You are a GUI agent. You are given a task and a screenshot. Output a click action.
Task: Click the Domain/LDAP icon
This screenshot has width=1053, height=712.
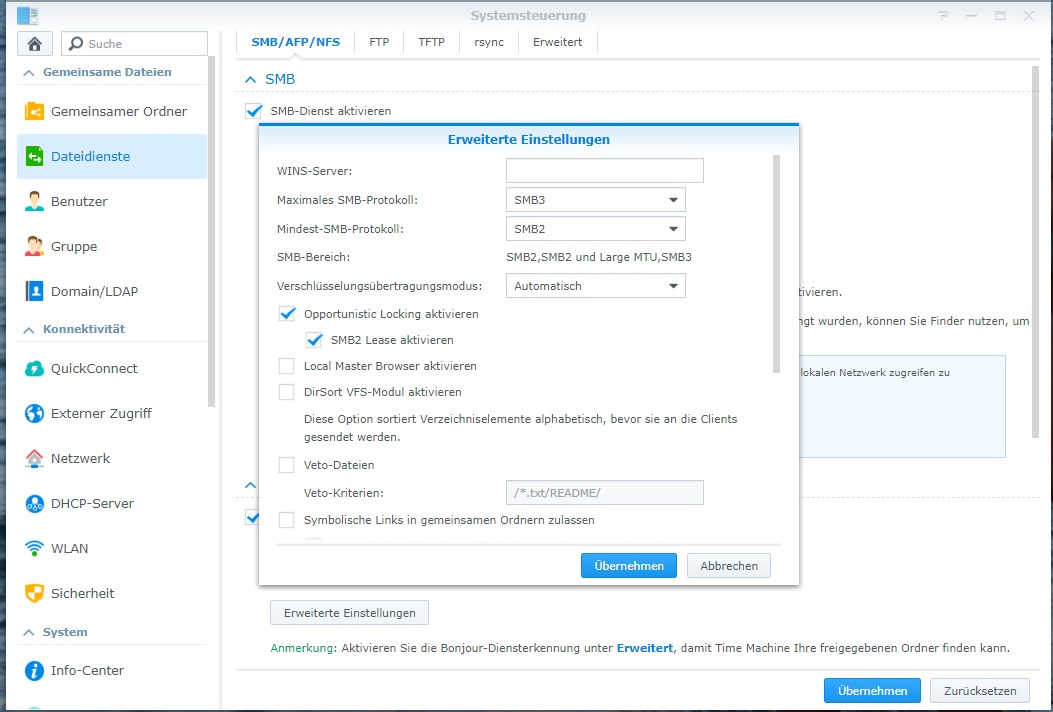coord(34,292)
